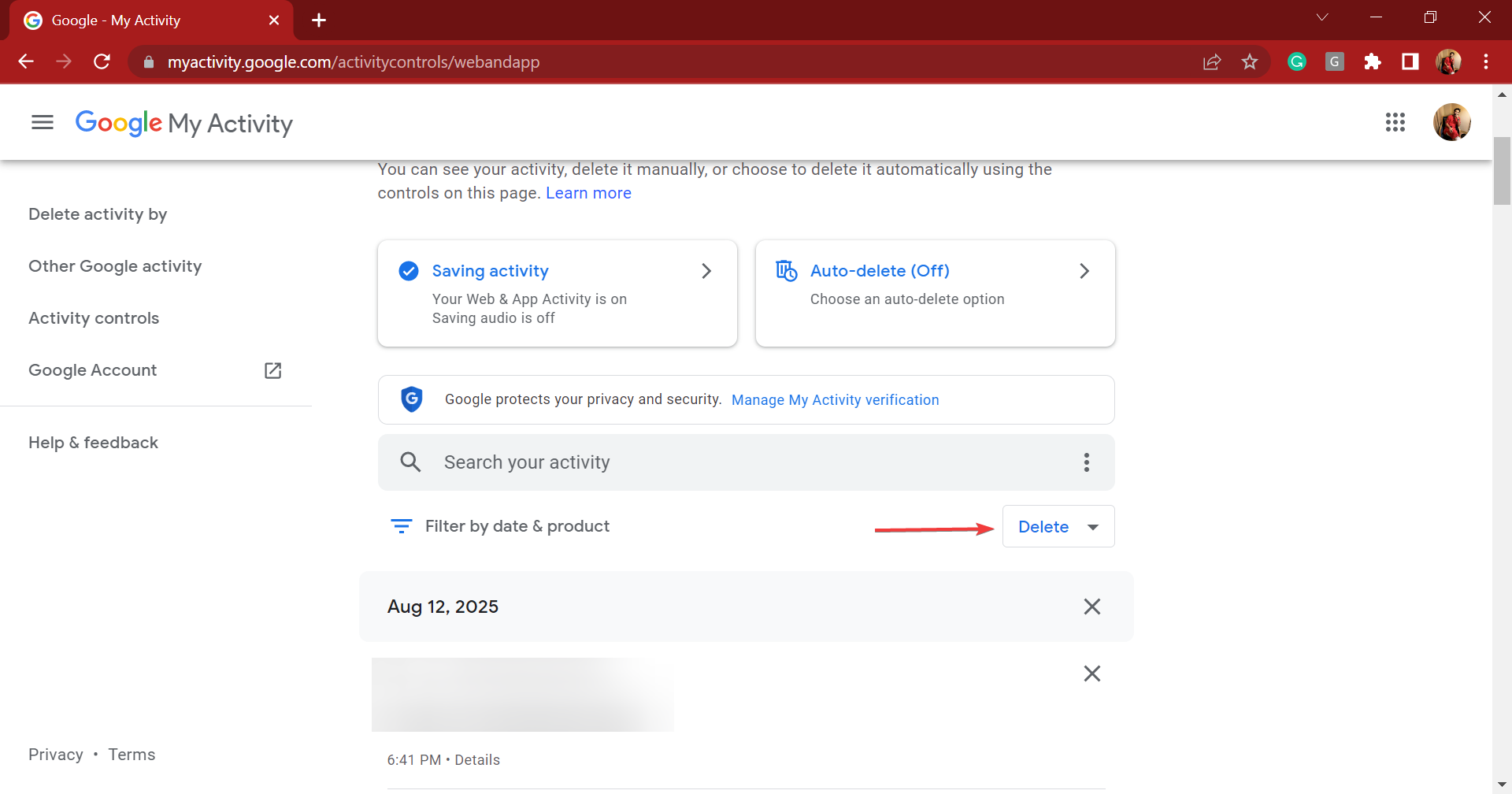
Task: Close the My Activity tab
Action: (x=274, y=20)
